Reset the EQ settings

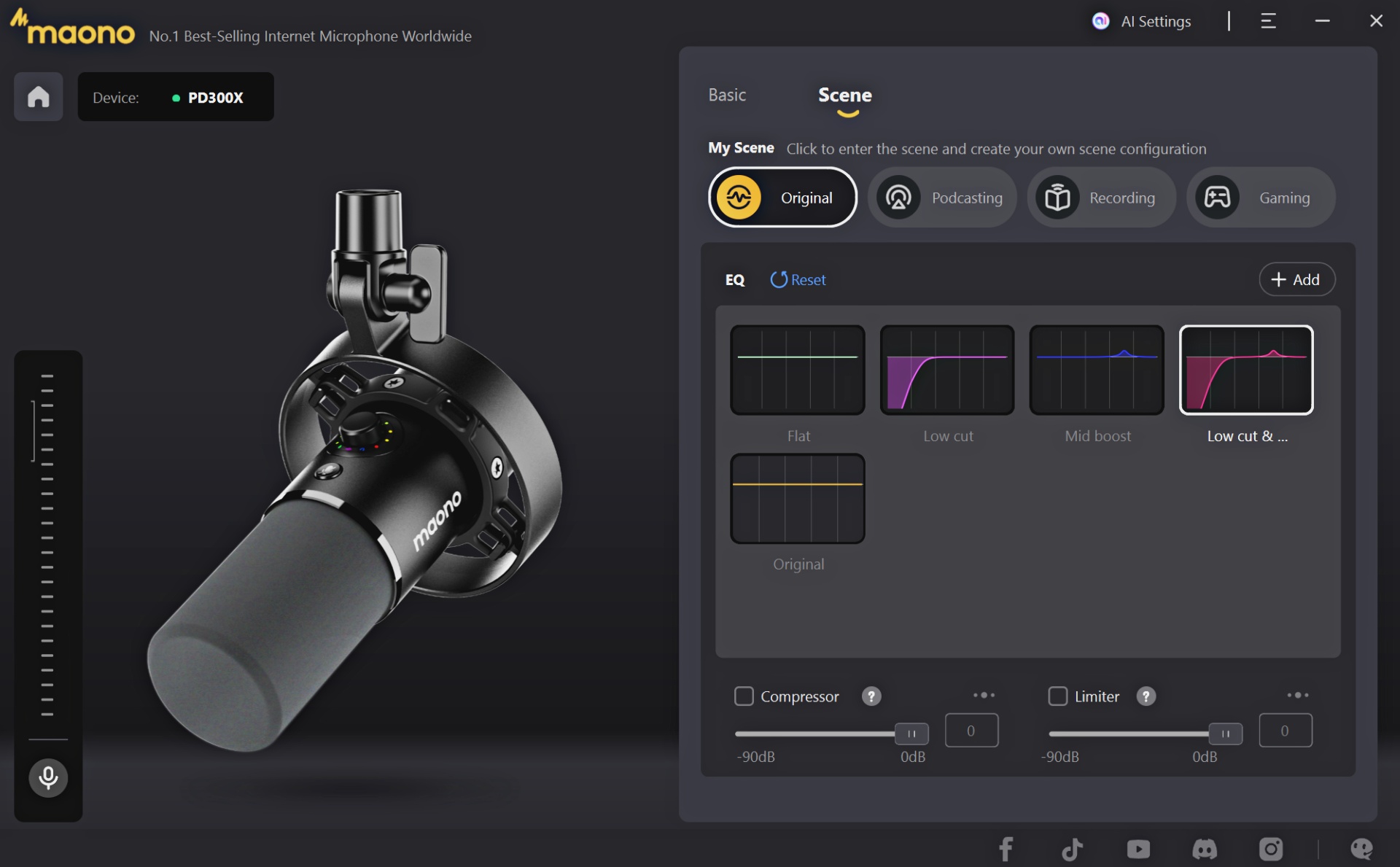(798, 279)
